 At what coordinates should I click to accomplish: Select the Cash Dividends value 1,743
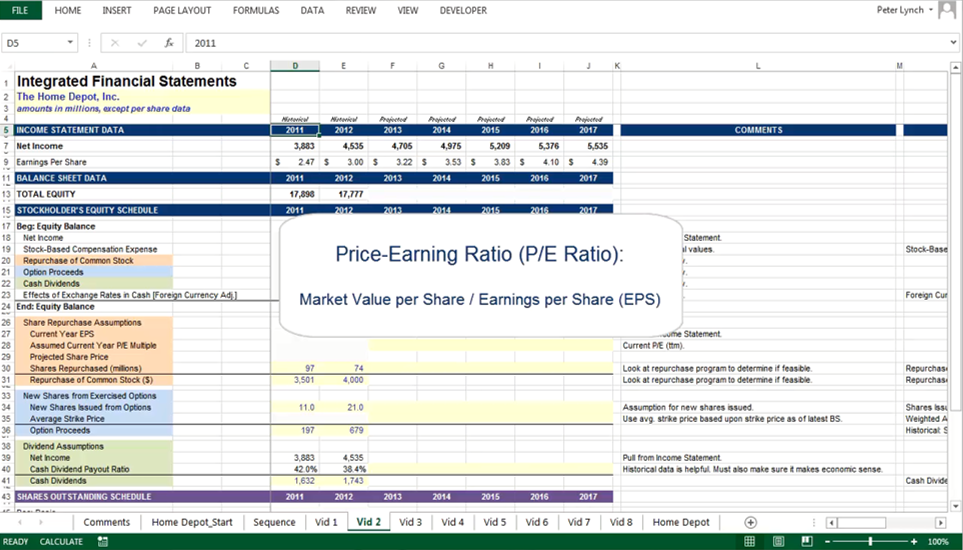[344, 481]
